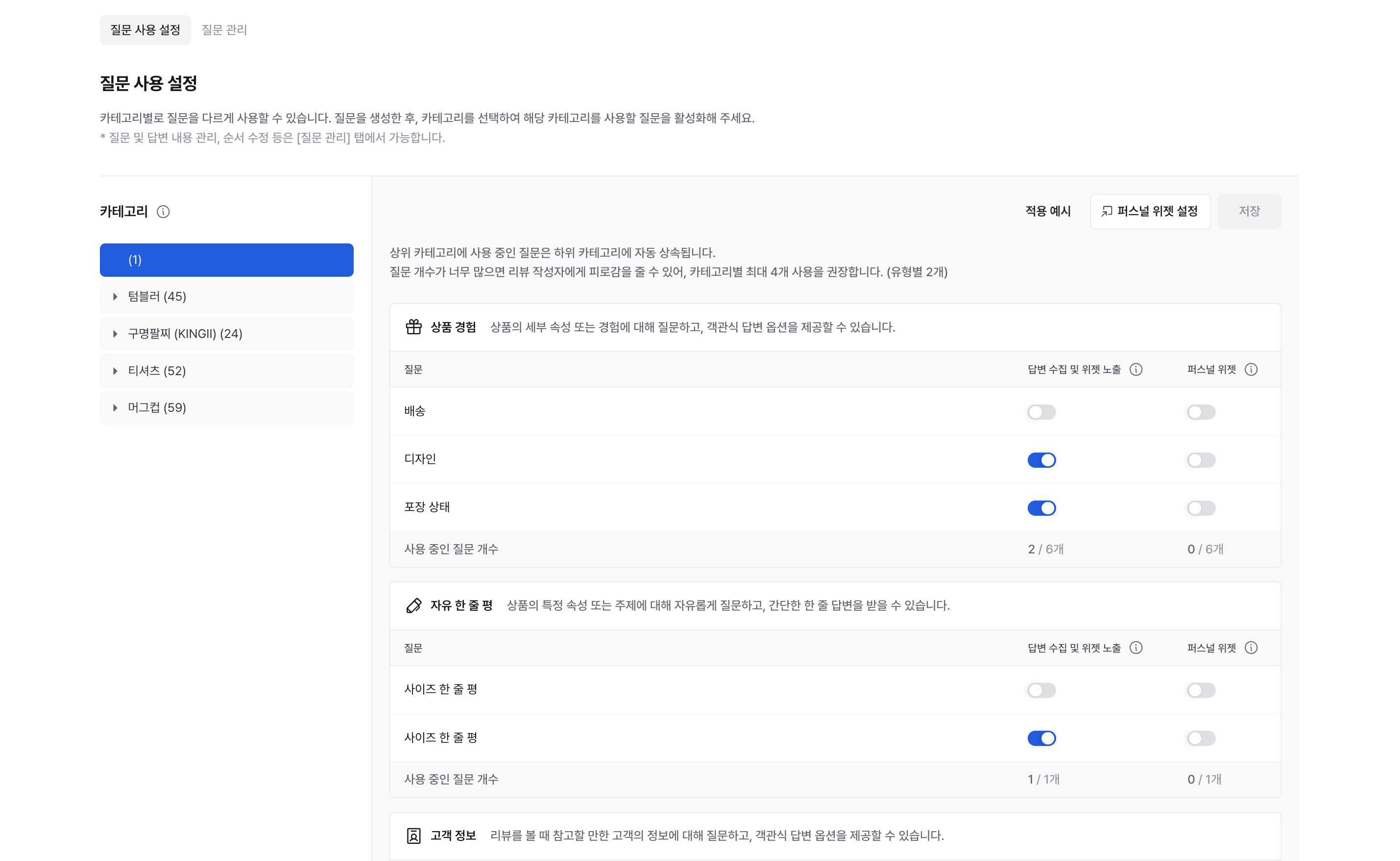Switch to the 질문 관리 tab
The height and width of the screenshot is (861, 1400).
coord(224,29)
